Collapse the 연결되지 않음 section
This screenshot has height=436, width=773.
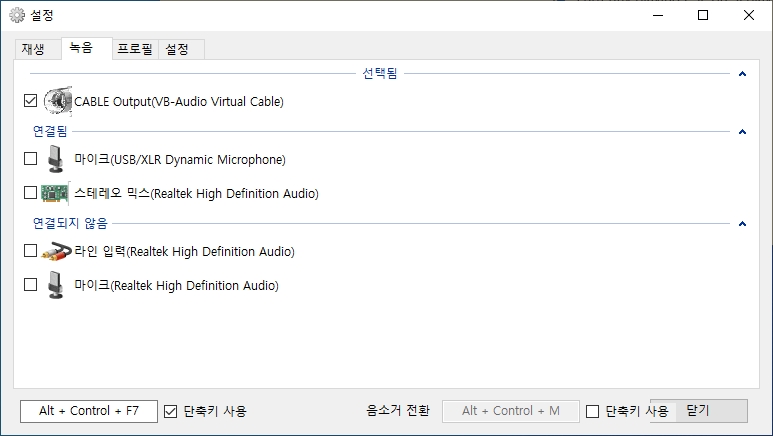pos(742,224)
